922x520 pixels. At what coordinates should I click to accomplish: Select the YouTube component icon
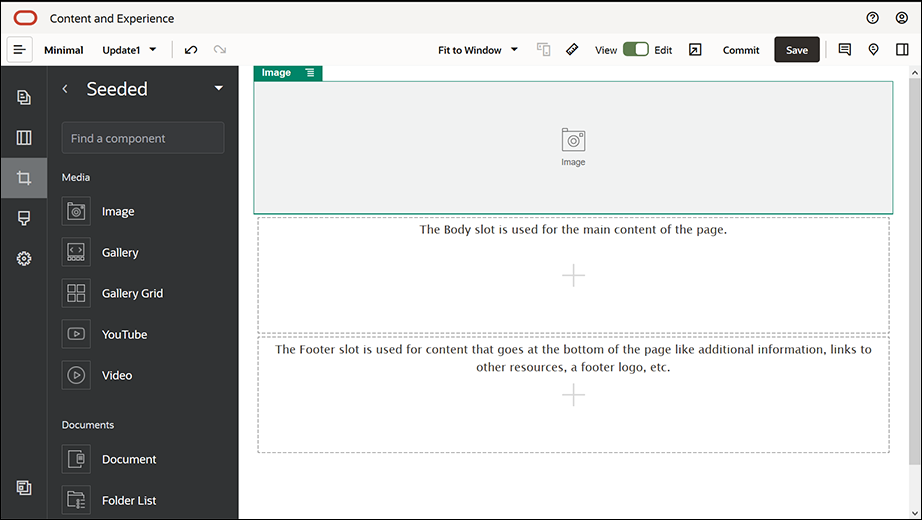click(x=76, y=334)
